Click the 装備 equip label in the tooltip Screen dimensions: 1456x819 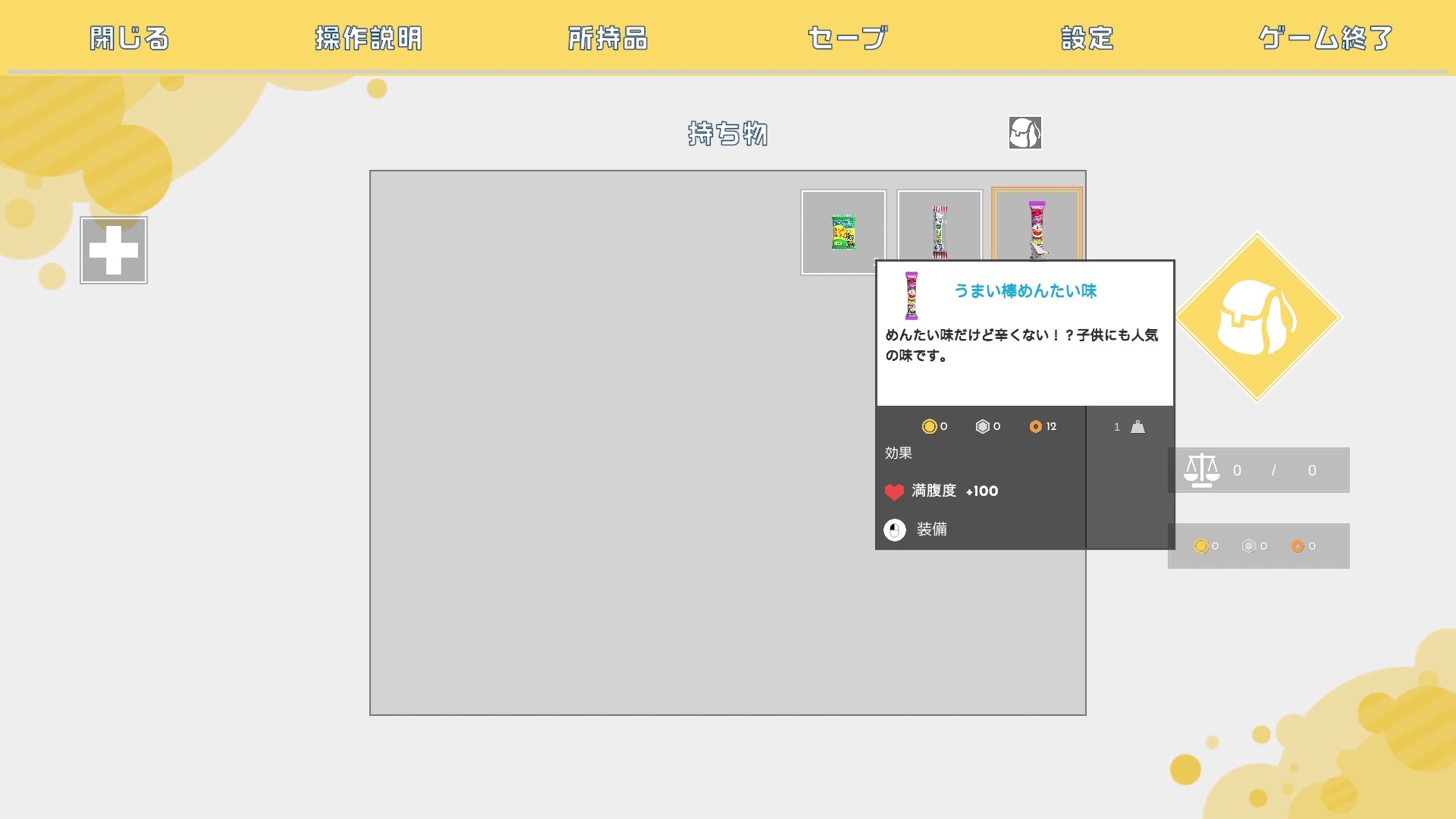931,529
